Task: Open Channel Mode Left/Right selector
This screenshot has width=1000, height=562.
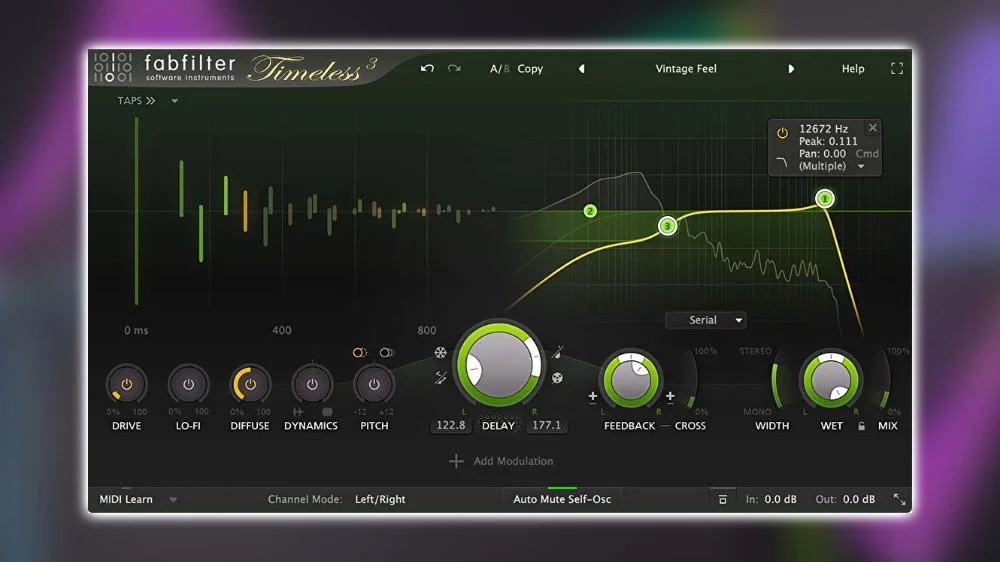Action: (380, 499)
